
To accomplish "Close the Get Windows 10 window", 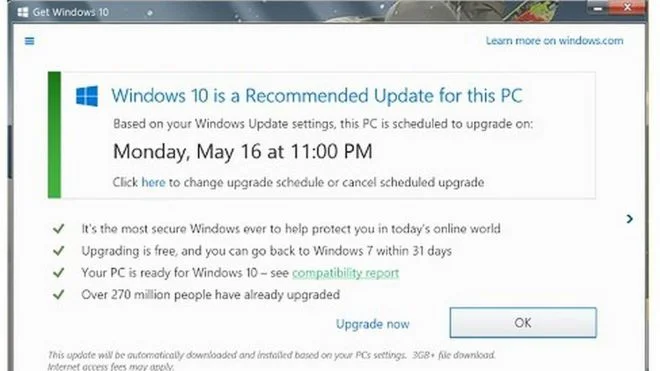I will pos(627,7).
